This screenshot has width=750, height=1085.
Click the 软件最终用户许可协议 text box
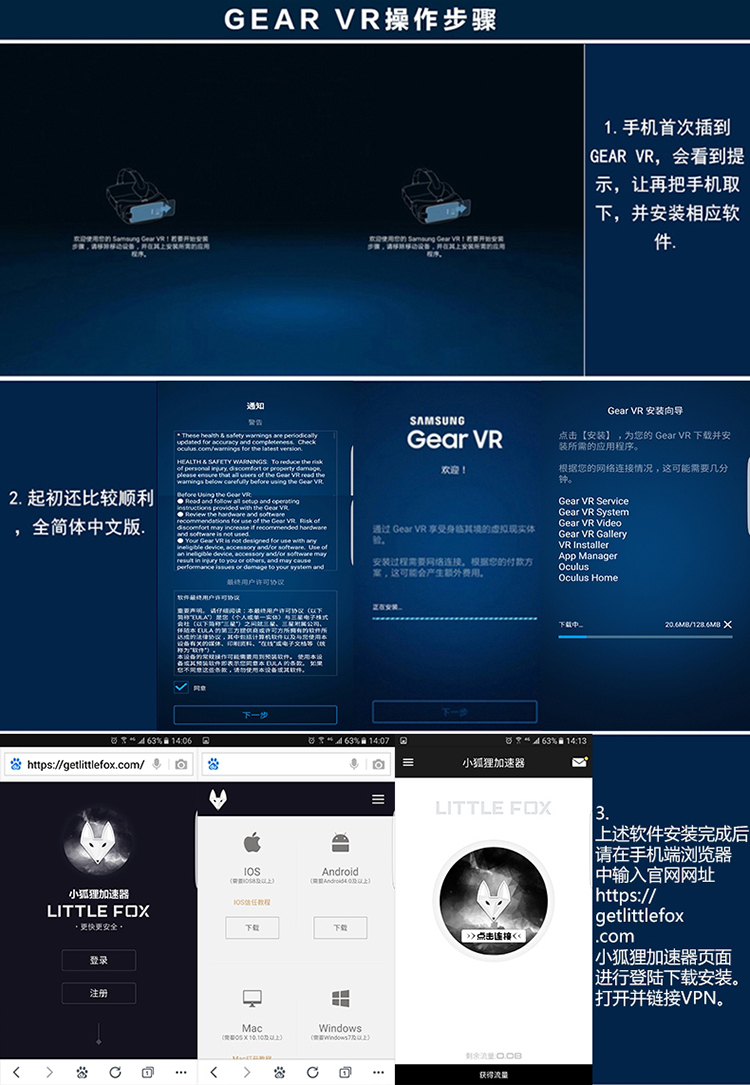(255, 632)
